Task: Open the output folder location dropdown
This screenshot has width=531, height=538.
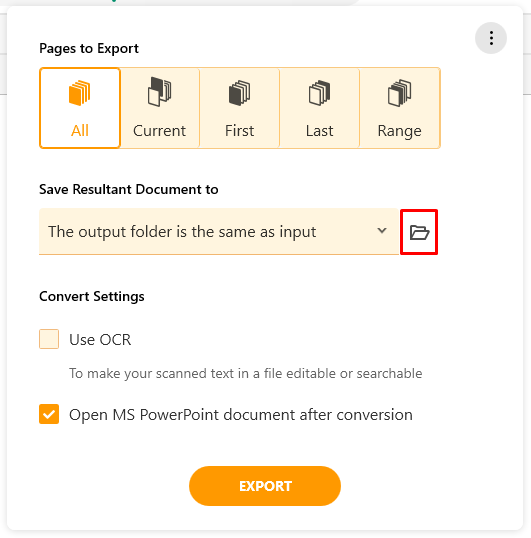Action: coord(219,232)
